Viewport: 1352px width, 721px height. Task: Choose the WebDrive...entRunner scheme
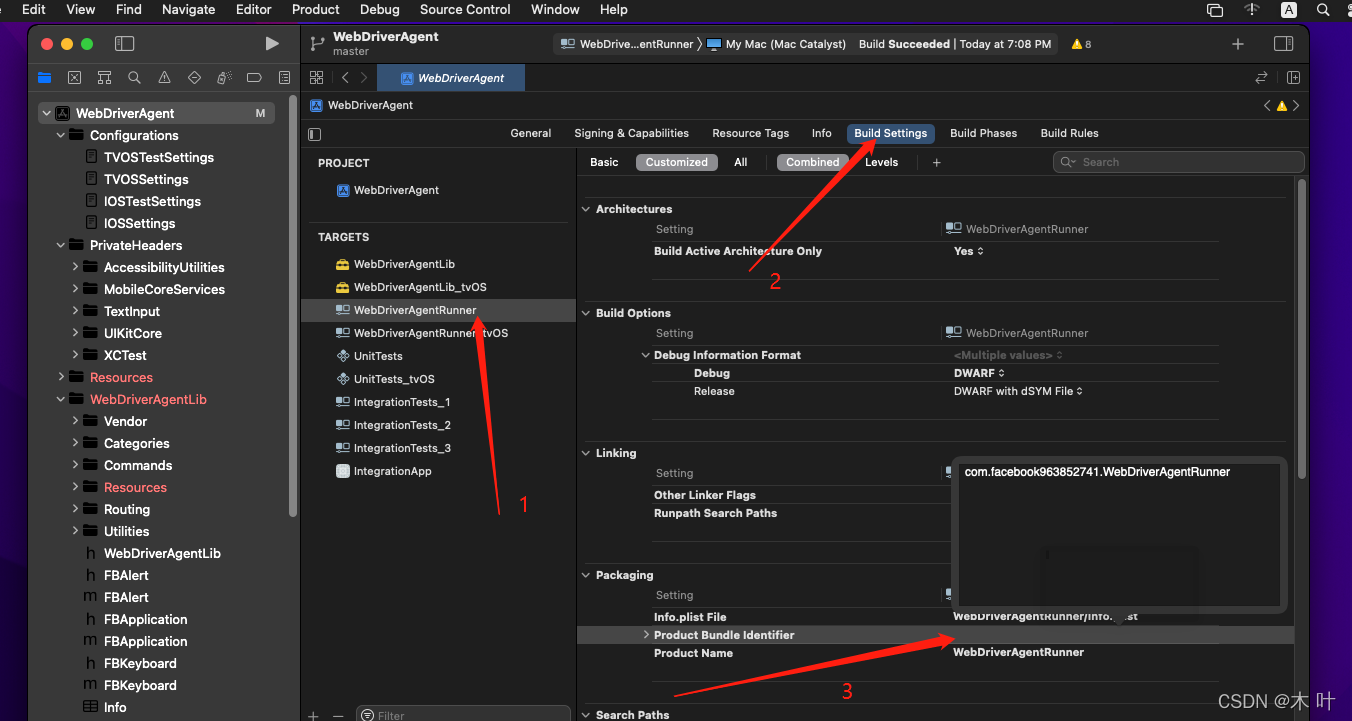coord(626,44)
